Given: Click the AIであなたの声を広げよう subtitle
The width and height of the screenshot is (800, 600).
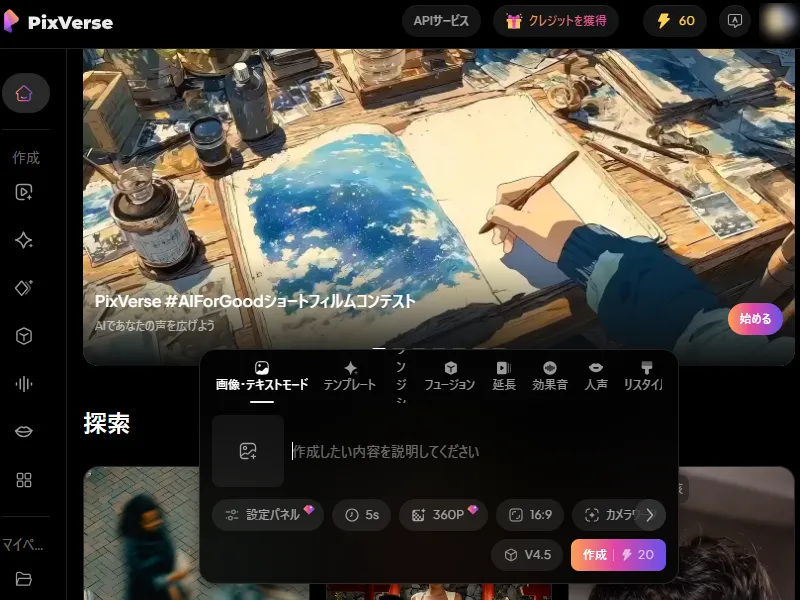Looking at the screenshot, I should pyautogui.click(x=155, y=326).
